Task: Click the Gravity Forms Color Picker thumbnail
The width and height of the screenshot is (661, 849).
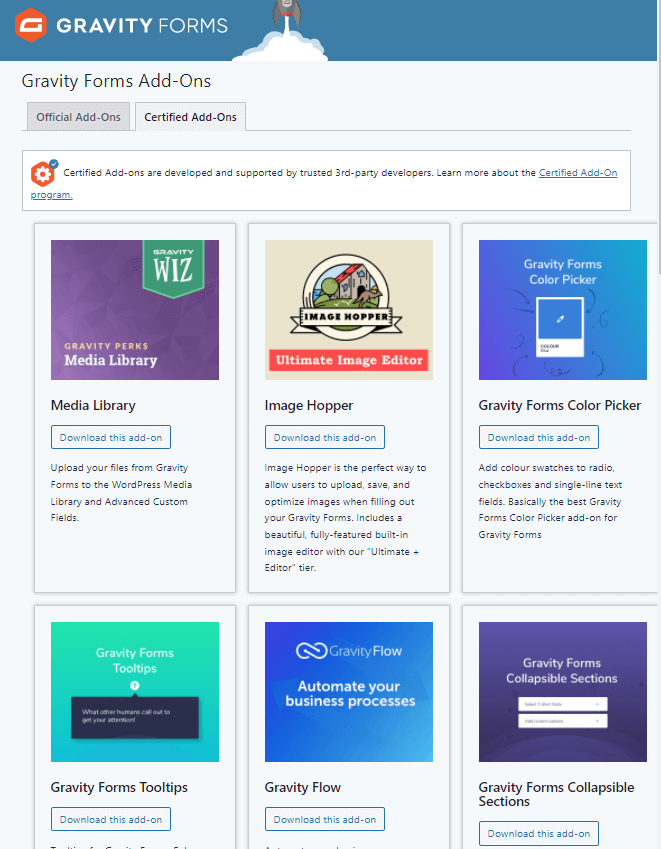Action: pyautogui.click(x=562, y=310)
